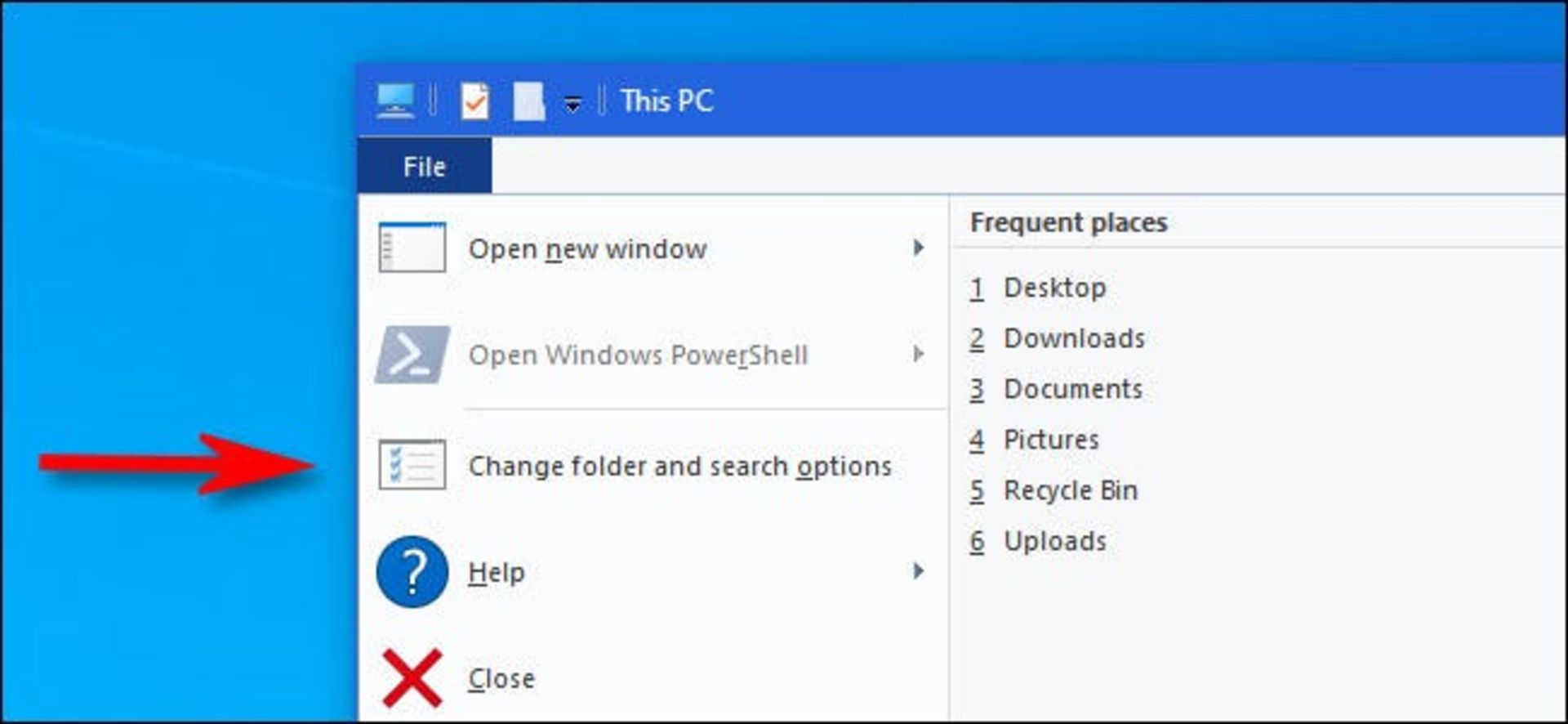Click the Frequent places heading
This screenshot has height=724, width=1568.
tap(1069, 222)
